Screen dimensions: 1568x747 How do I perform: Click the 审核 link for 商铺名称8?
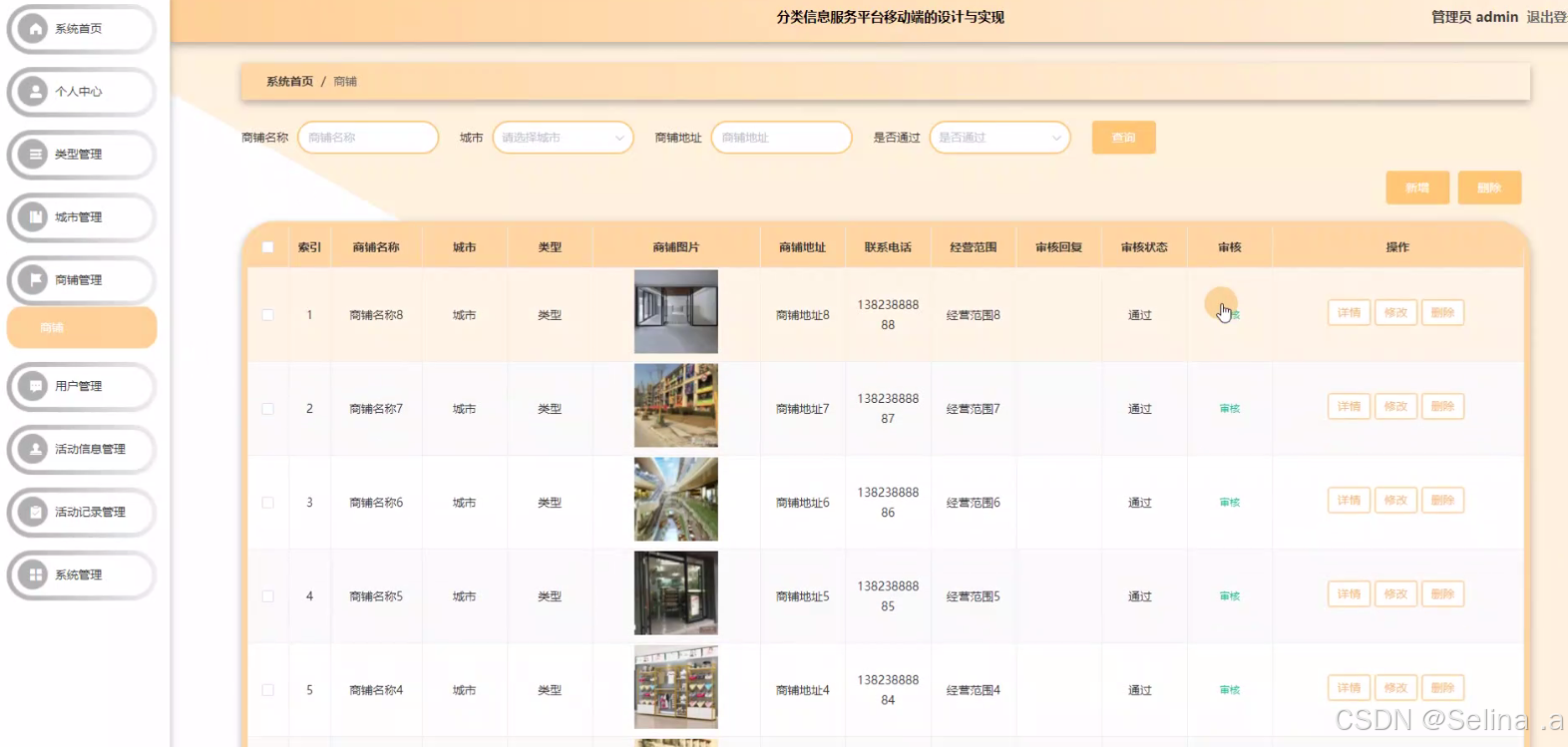coord(1230,315)
